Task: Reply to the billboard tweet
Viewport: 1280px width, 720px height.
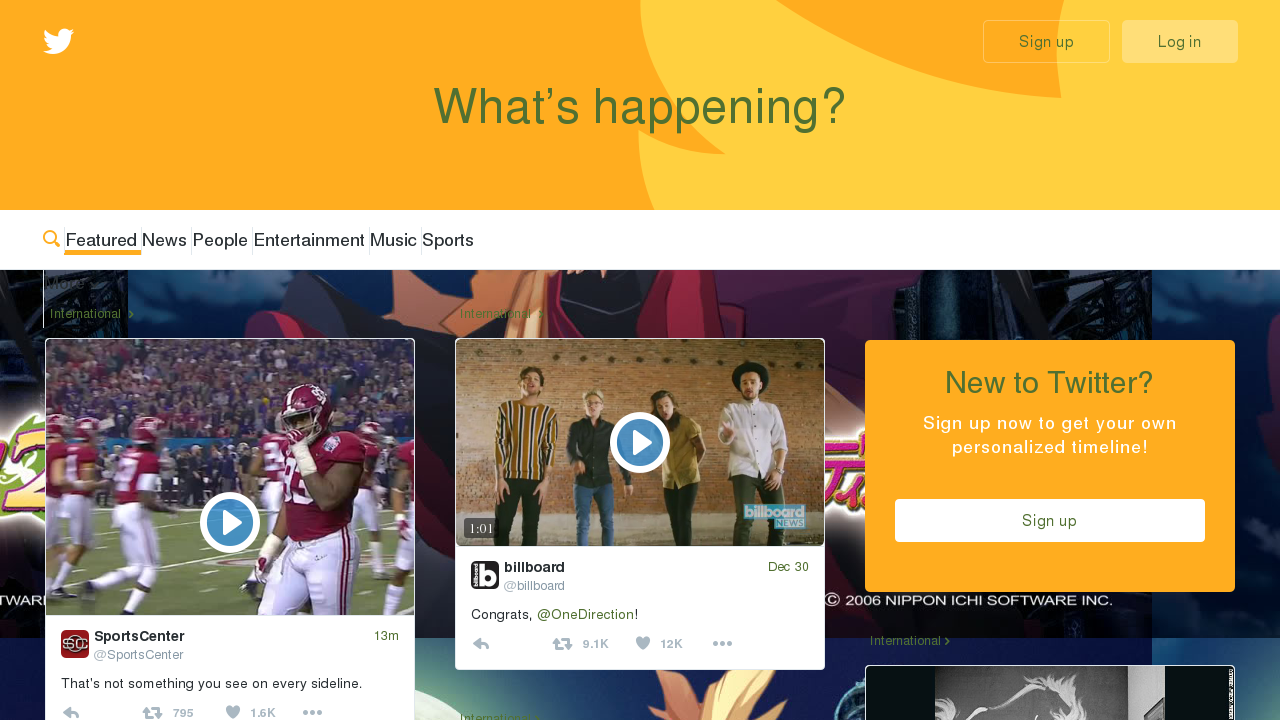Action: pyautogui.click(x=481, y=644)
